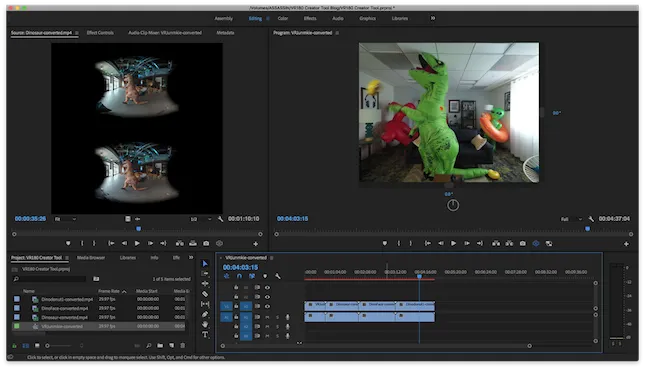Open Source panel menu icon
Image resolution: width=645 pixels, height=369 pixels.
point(77,33)
